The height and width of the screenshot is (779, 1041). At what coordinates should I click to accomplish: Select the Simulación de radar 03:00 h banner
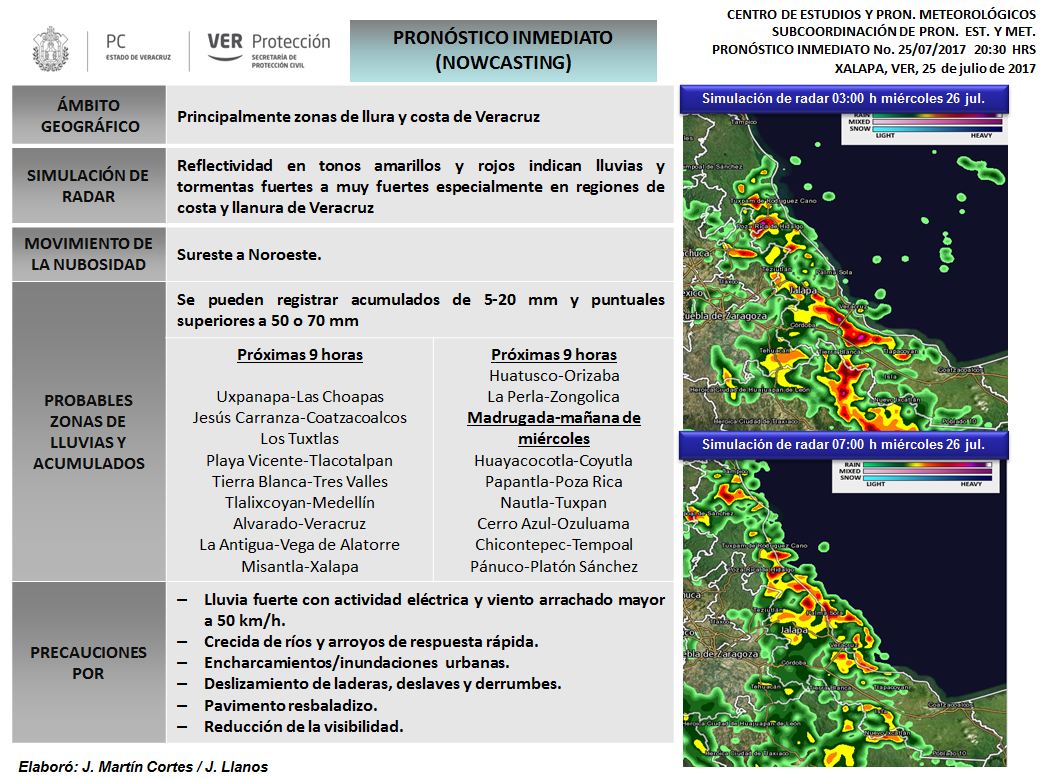[845, 97]
